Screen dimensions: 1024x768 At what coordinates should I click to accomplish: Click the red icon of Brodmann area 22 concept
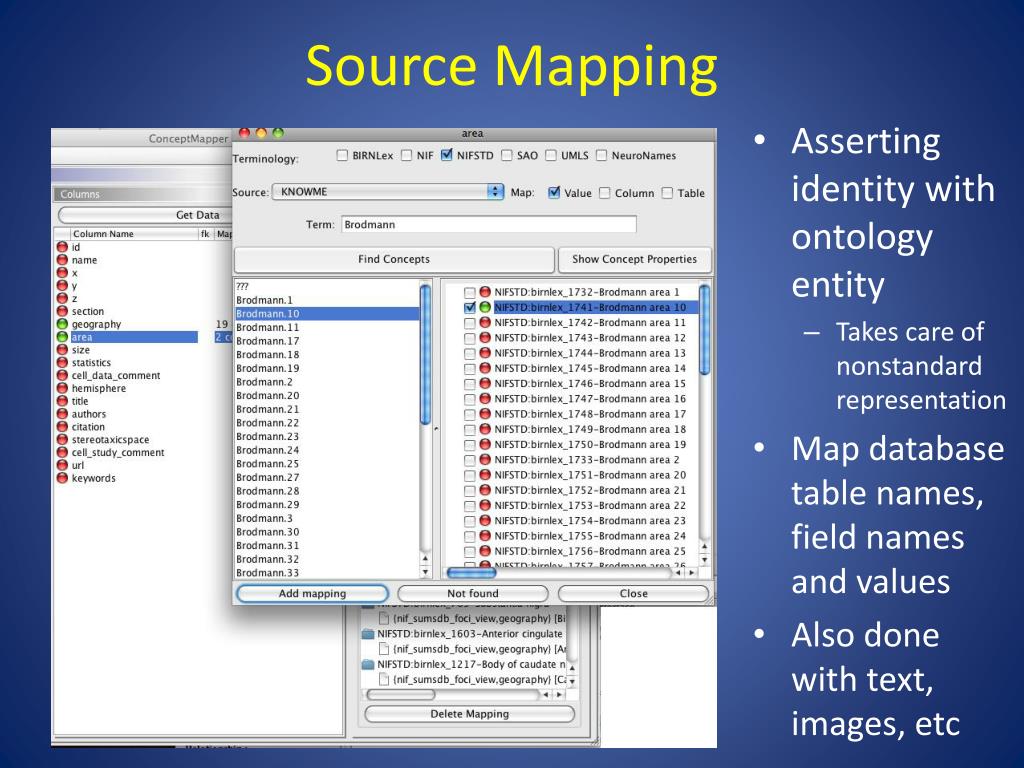(x=485, y=505)
